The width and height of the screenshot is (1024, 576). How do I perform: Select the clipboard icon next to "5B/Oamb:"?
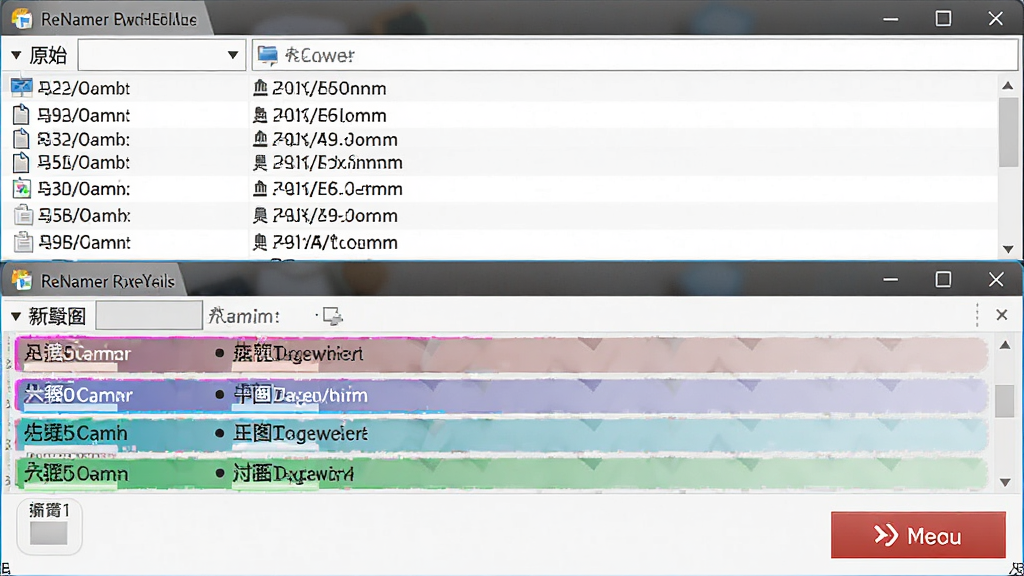coord(23,215)
